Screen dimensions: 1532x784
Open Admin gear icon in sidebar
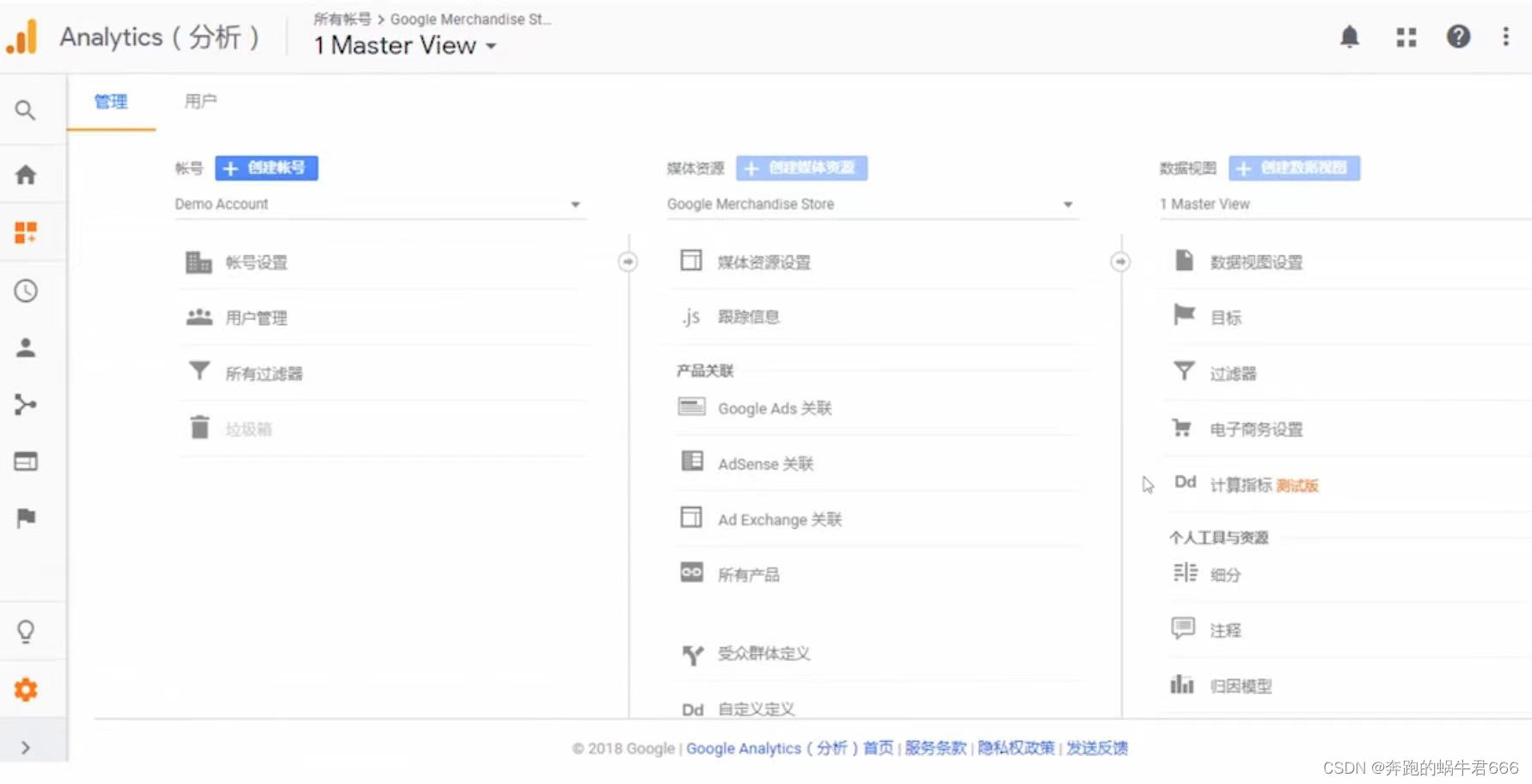point(26,689)
